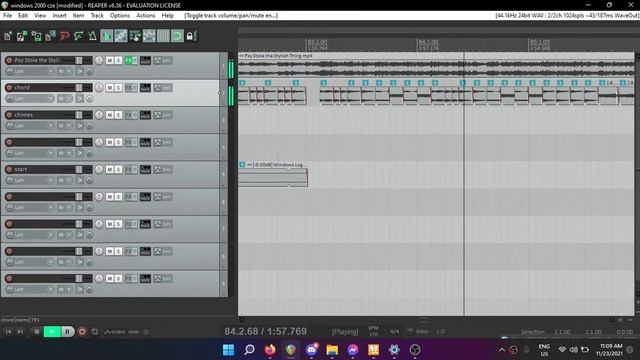Go to project start in transport
The width and height of the screenshot is (640, 360).
coord(8,332)
